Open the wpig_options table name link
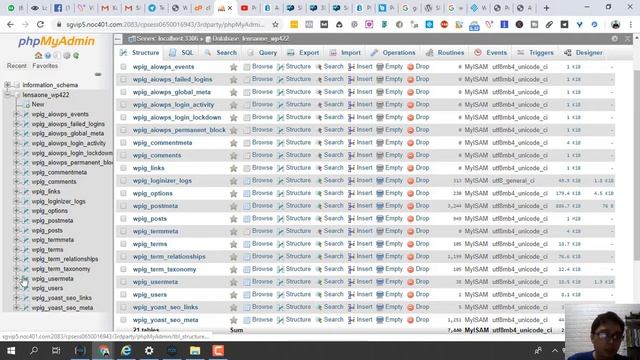 click(153, 193)
